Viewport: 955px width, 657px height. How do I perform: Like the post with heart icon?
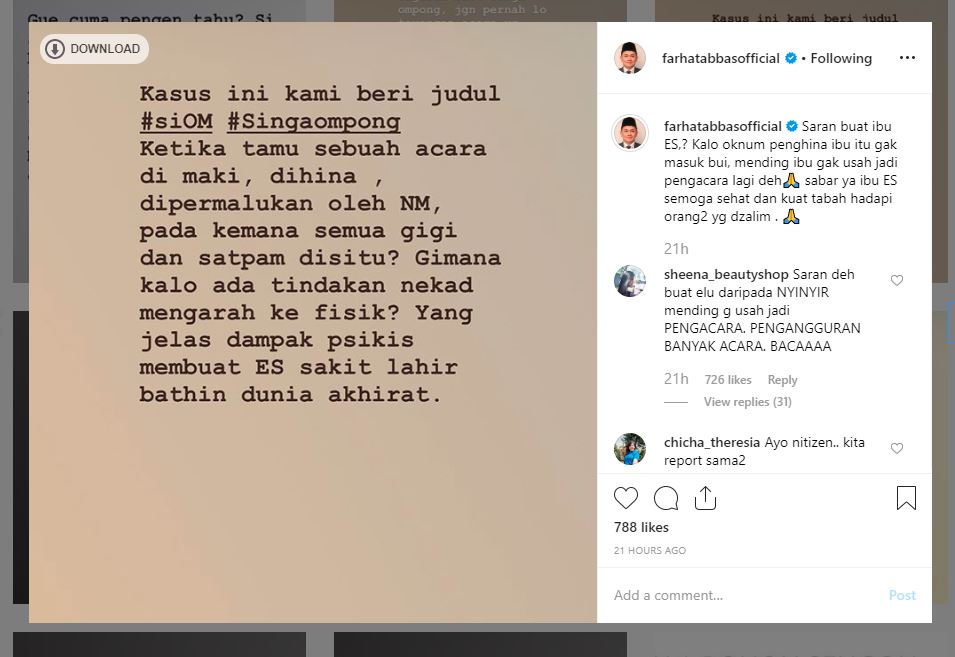tap(626, 498)
